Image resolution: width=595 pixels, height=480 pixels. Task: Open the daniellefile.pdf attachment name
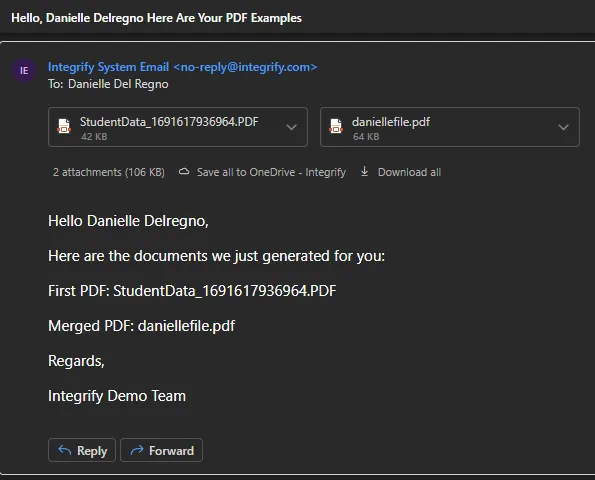pyautogui.click(x=390, y=122)
